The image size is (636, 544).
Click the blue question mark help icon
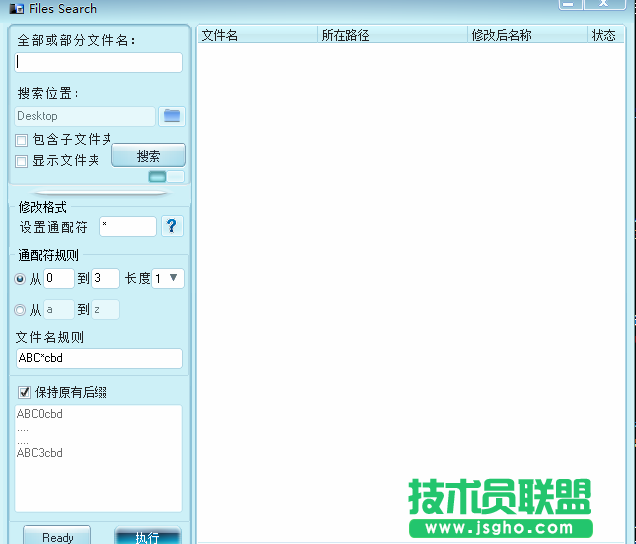click(x=172, y=226)
